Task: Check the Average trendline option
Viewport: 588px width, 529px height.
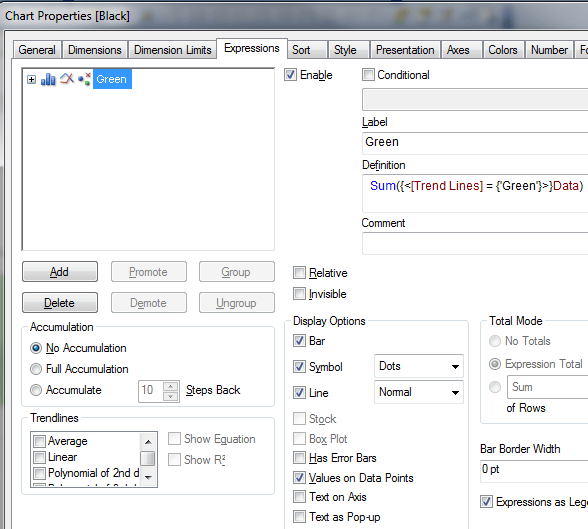Action: [x=39, y=441]
